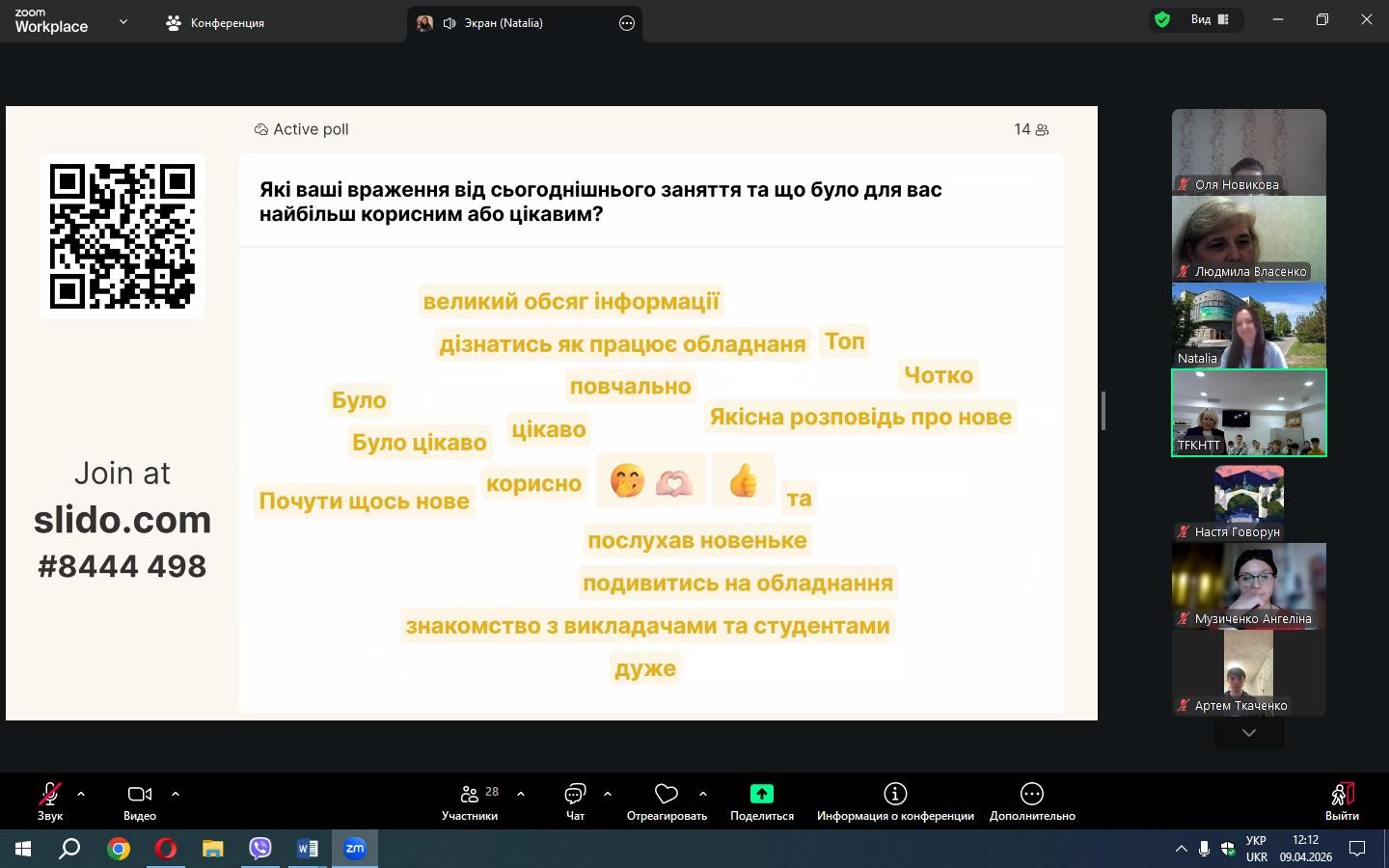Switch to the Conference tab
The width and height of the screenshot is (1389, 868).
[x=215, y=22]
